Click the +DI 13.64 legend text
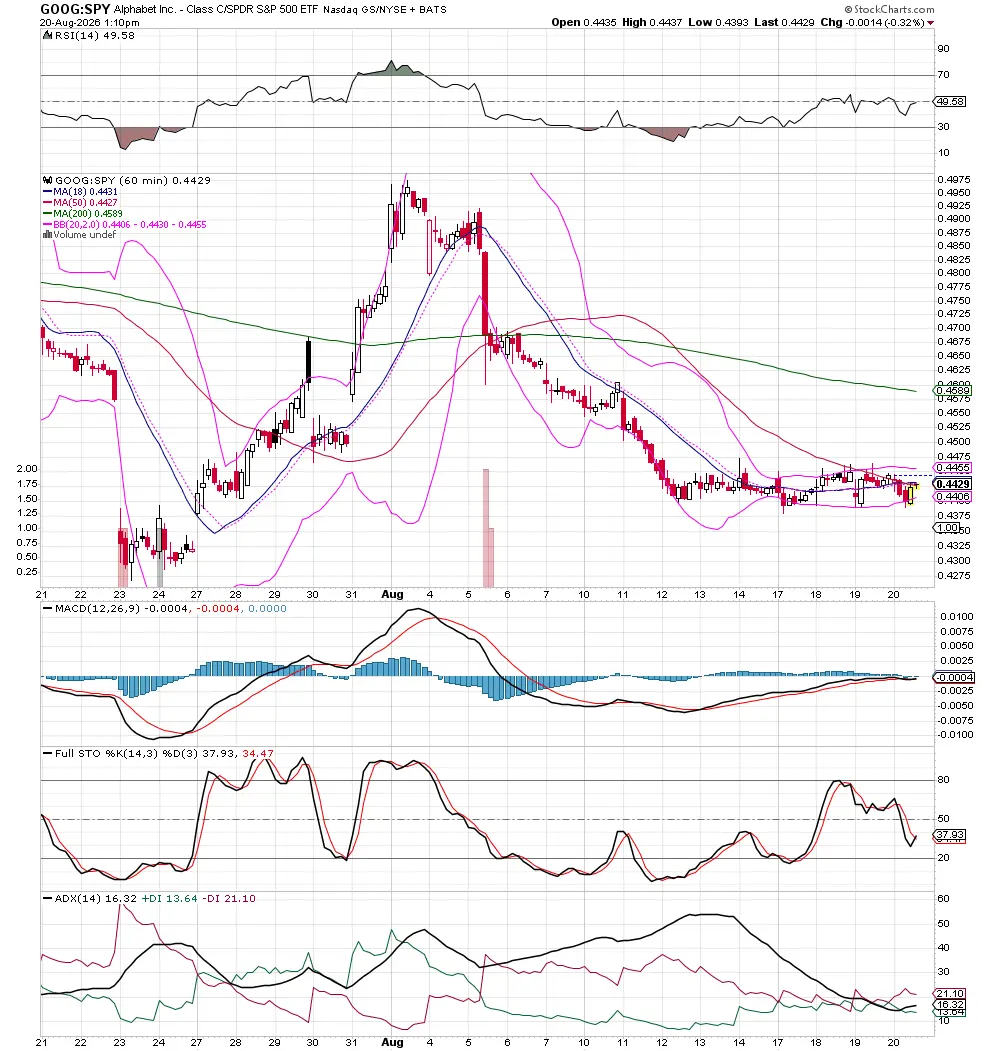The height and width of the screenshot is (1051, 990). pos(170,898)
